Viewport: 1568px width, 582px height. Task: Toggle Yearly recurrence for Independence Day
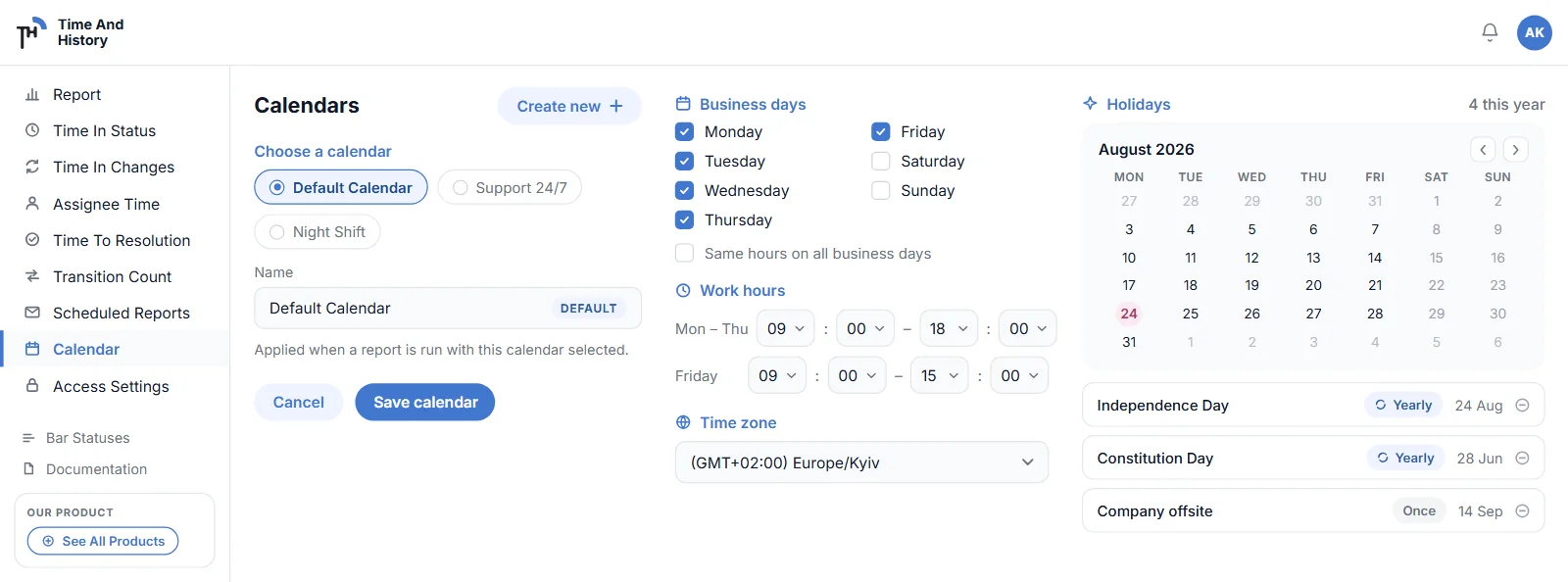point(1402,406)
